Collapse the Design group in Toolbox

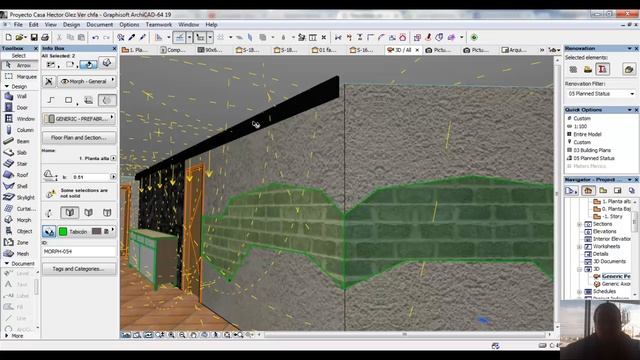7,87
